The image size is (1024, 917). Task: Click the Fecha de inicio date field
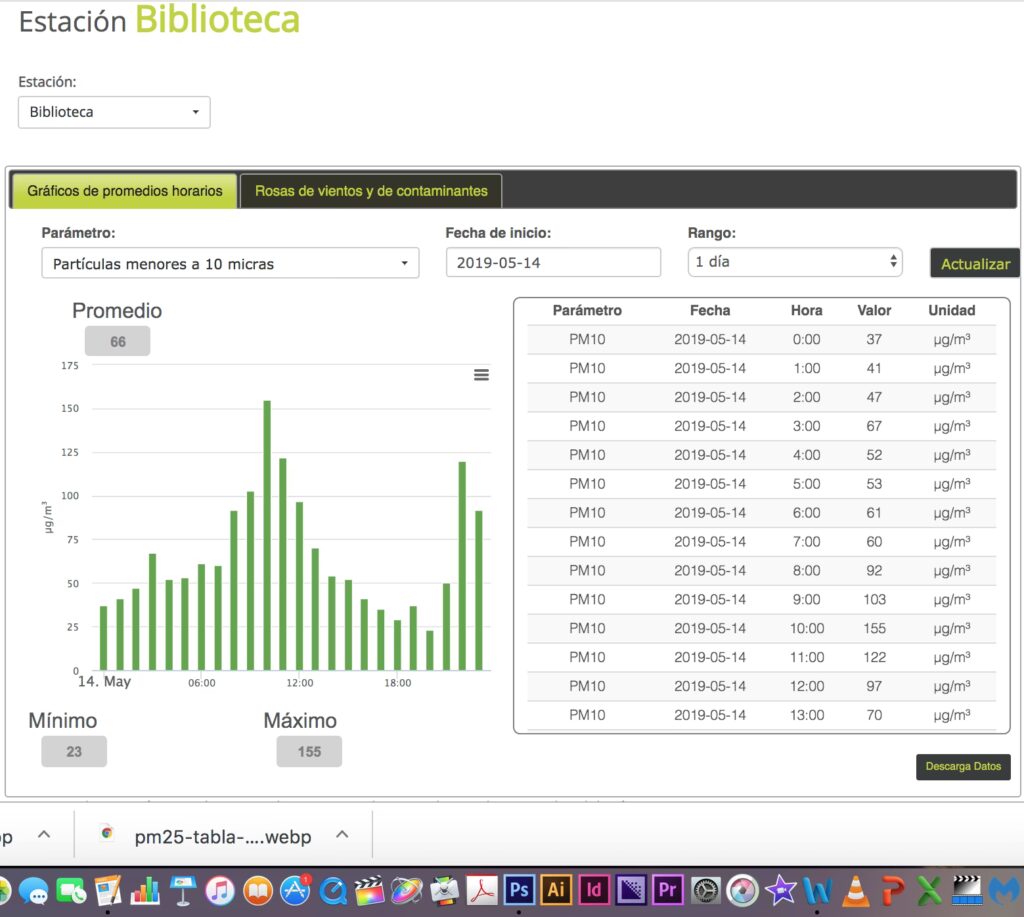[553, 262]
